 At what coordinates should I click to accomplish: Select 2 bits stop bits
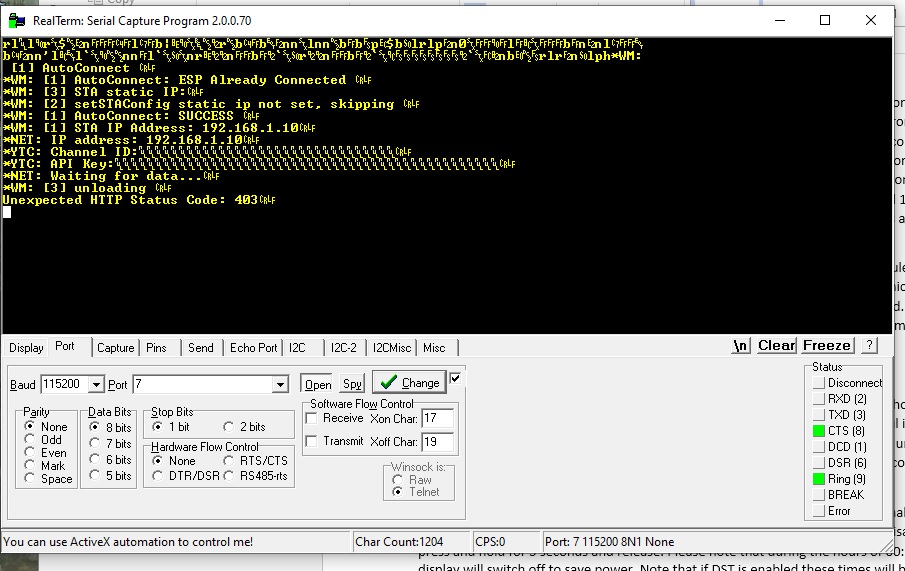(229, 427)
